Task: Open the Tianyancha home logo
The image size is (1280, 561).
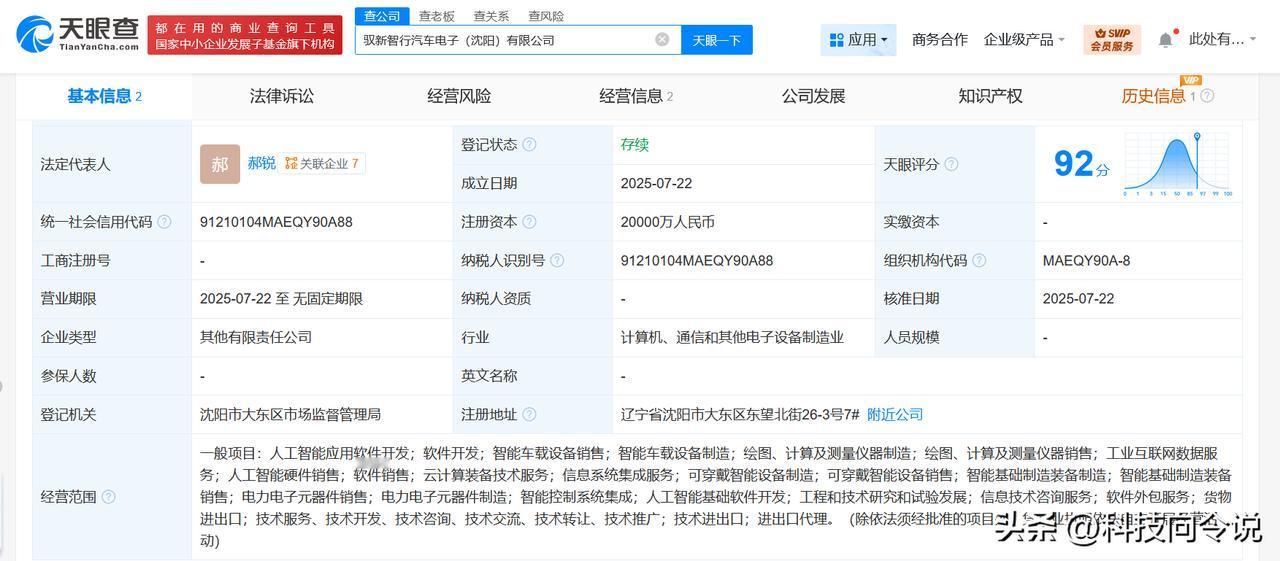Action: click(x=78, y=34)
